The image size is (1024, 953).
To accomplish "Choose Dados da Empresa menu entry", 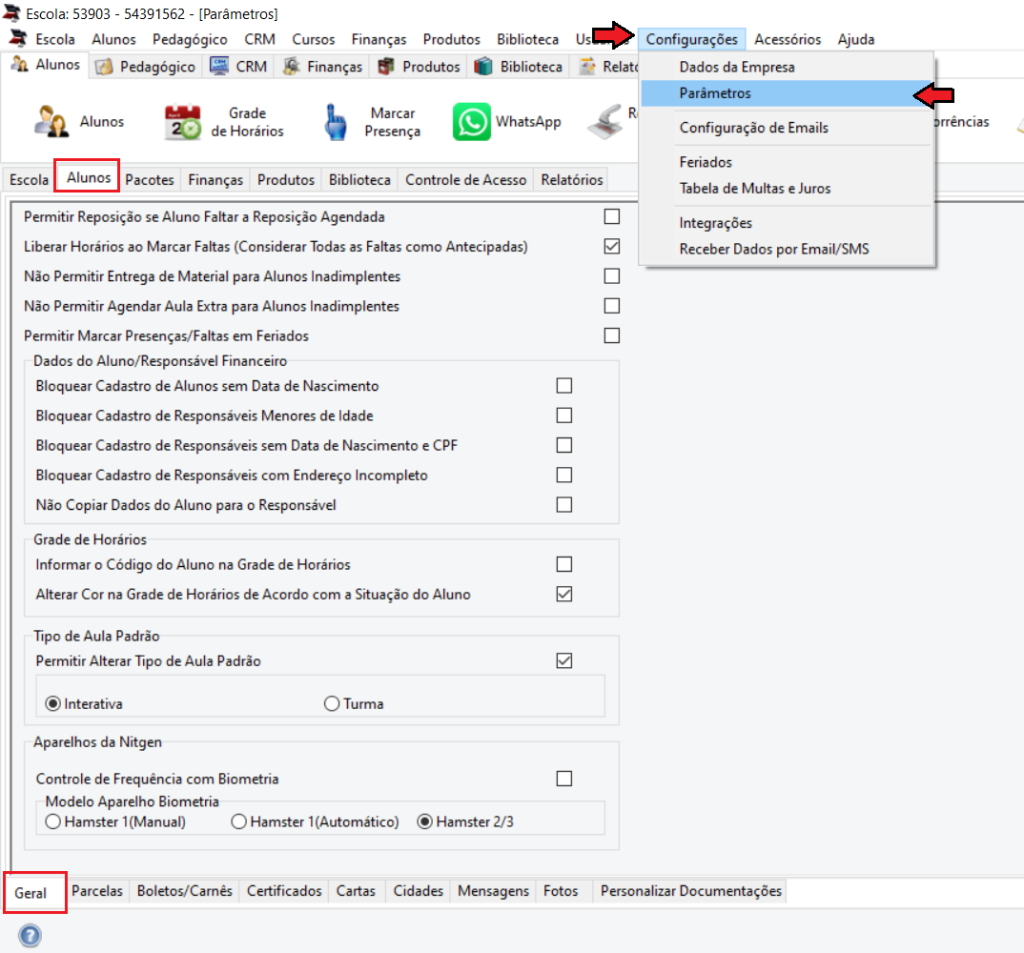I will 786,67.
